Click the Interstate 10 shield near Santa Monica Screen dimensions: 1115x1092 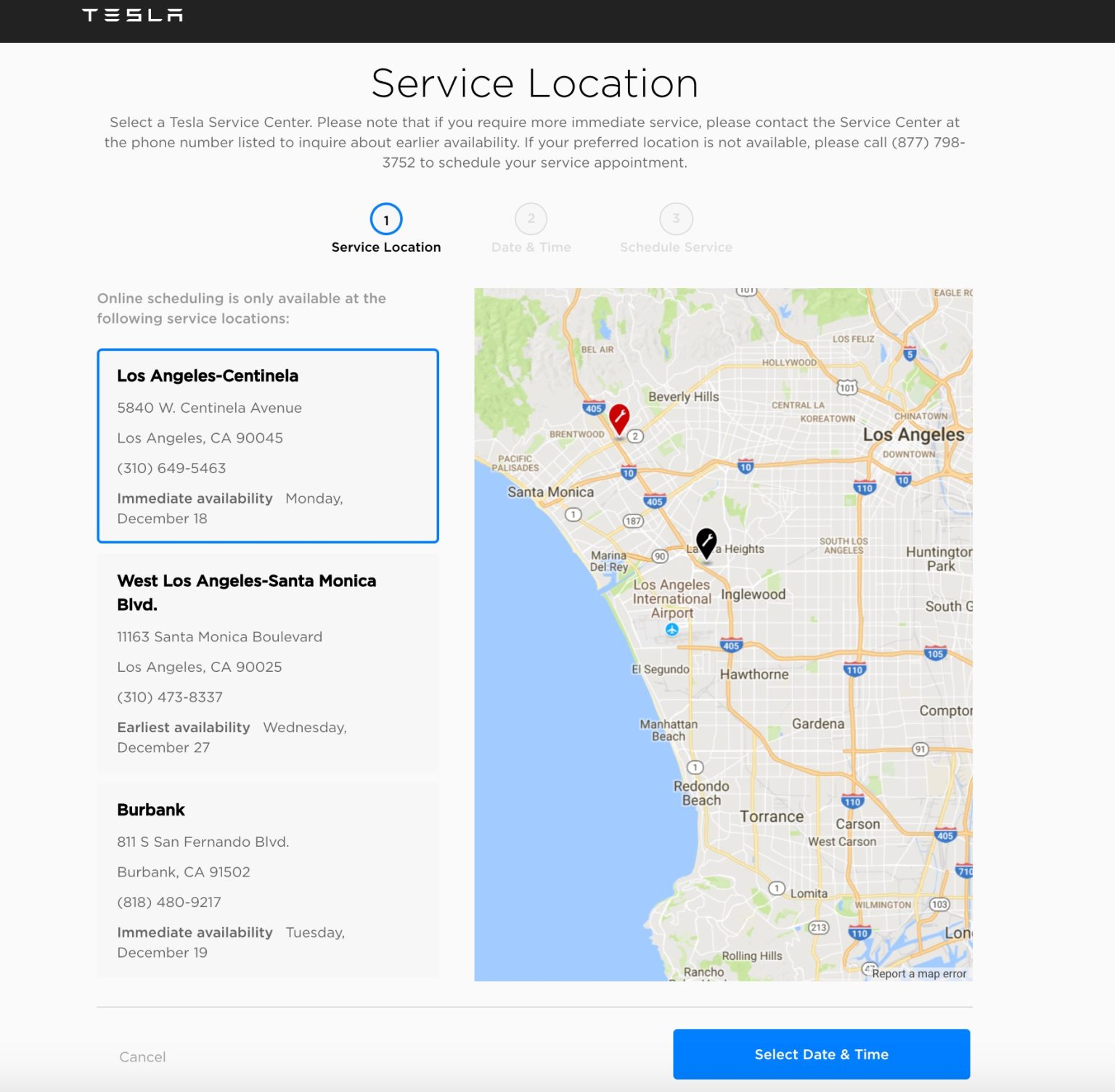pos(629,473)
